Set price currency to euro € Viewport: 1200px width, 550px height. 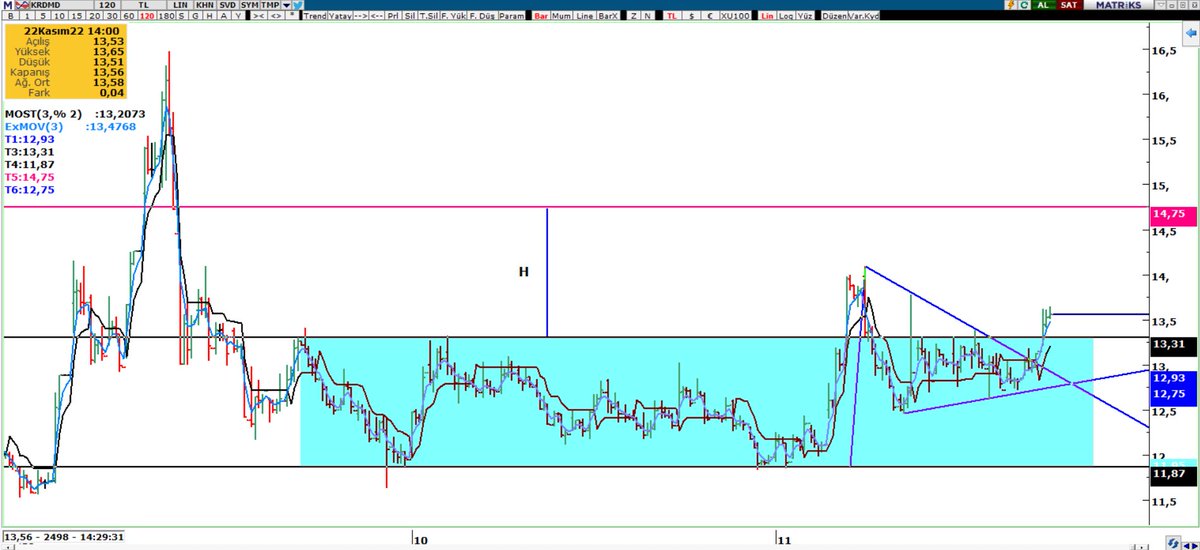[710, 17]
